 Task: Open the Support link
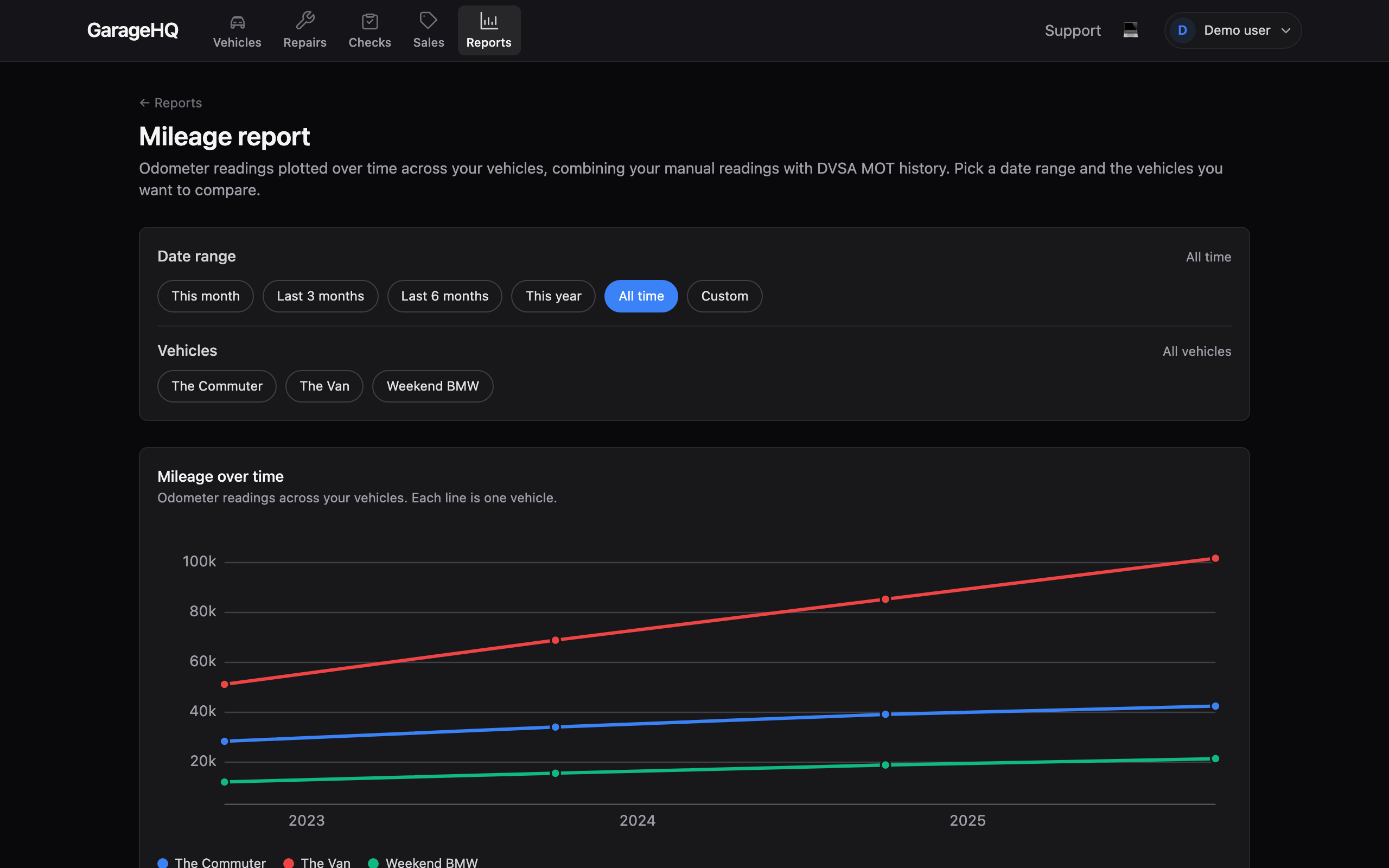tap(1072, 30)
